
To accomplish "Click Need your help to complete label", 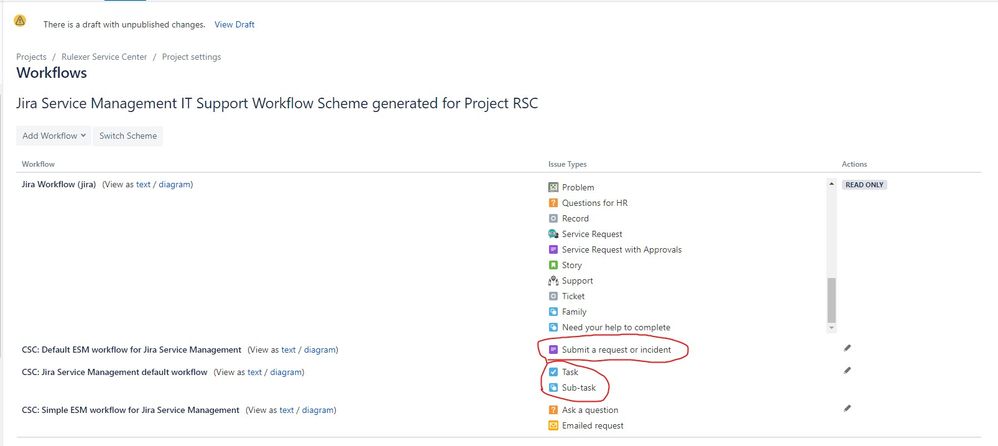I will tap(616, 328).
